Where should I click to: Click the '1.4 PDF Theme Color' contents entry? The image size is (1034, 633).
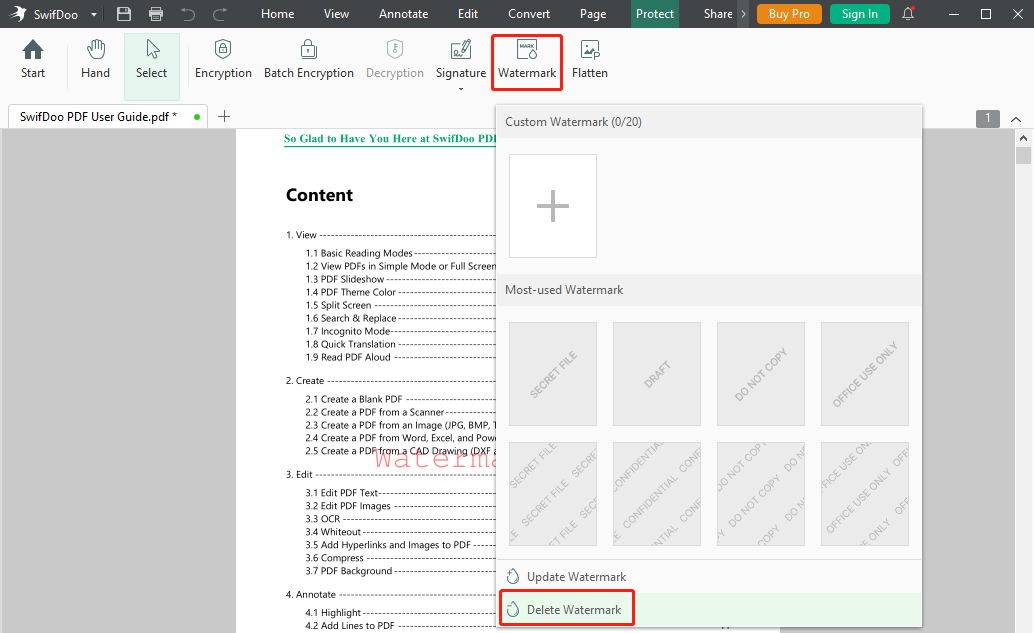[x=351, y=292]
